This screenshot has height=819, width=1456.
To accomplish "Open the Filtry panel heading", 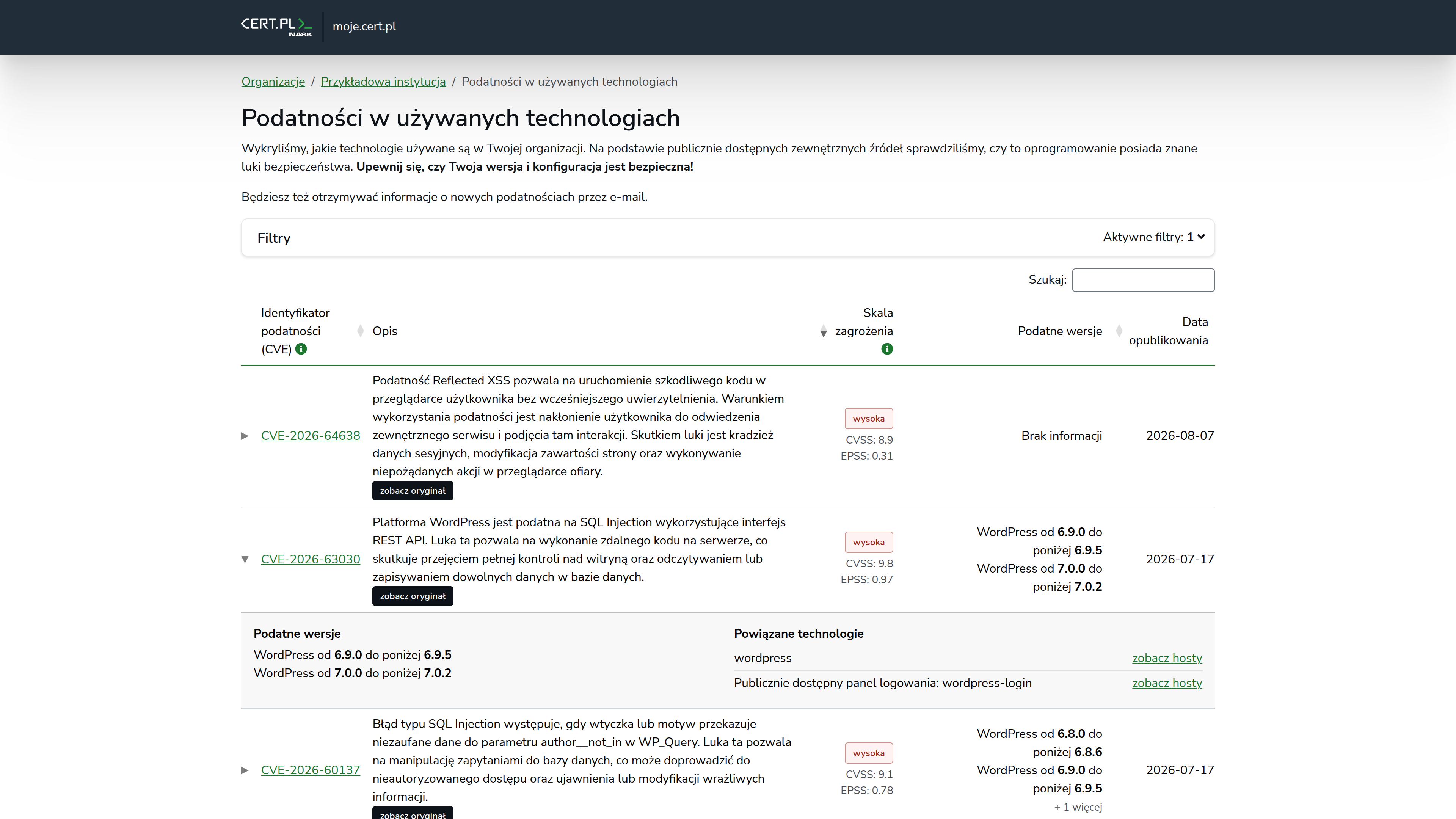I will pos(273,238).
